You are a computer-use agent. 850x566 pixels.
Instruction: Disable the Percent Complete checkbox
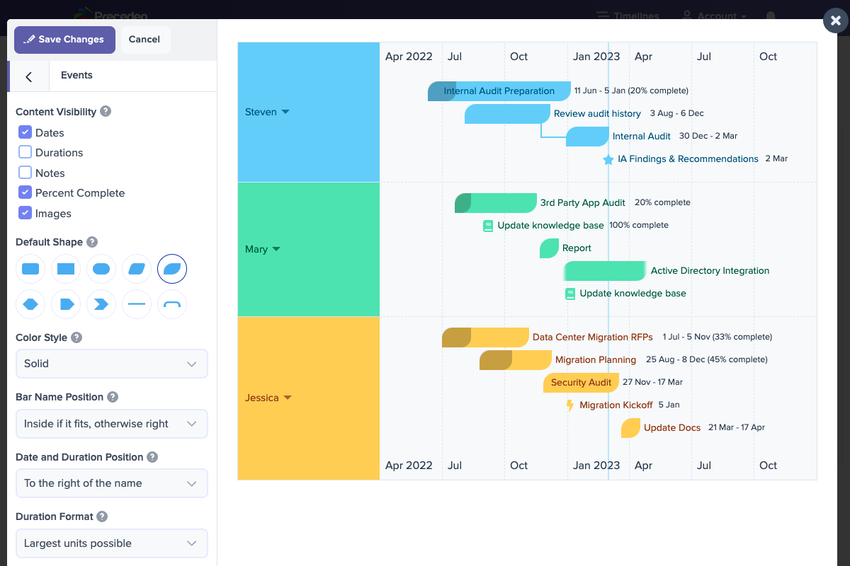(25, 192)
